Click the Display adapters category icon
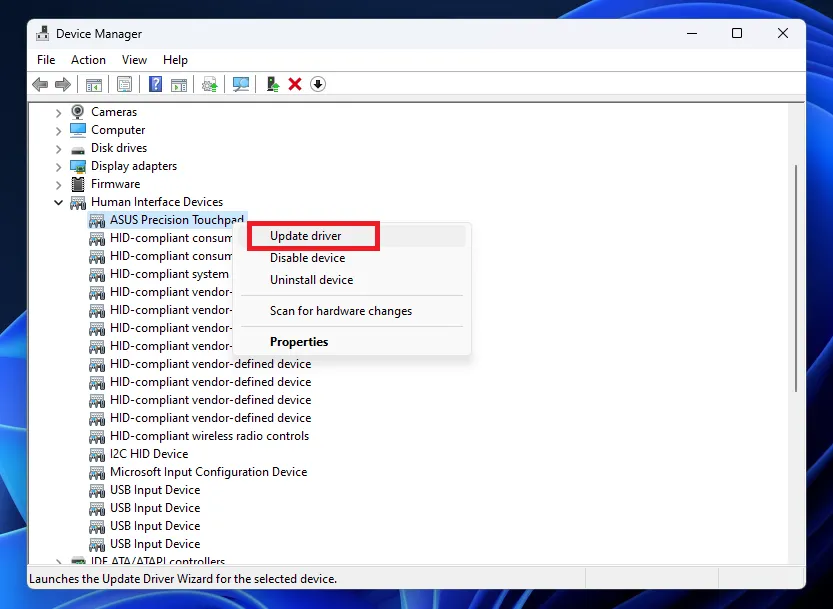 (x=78, y=166)
